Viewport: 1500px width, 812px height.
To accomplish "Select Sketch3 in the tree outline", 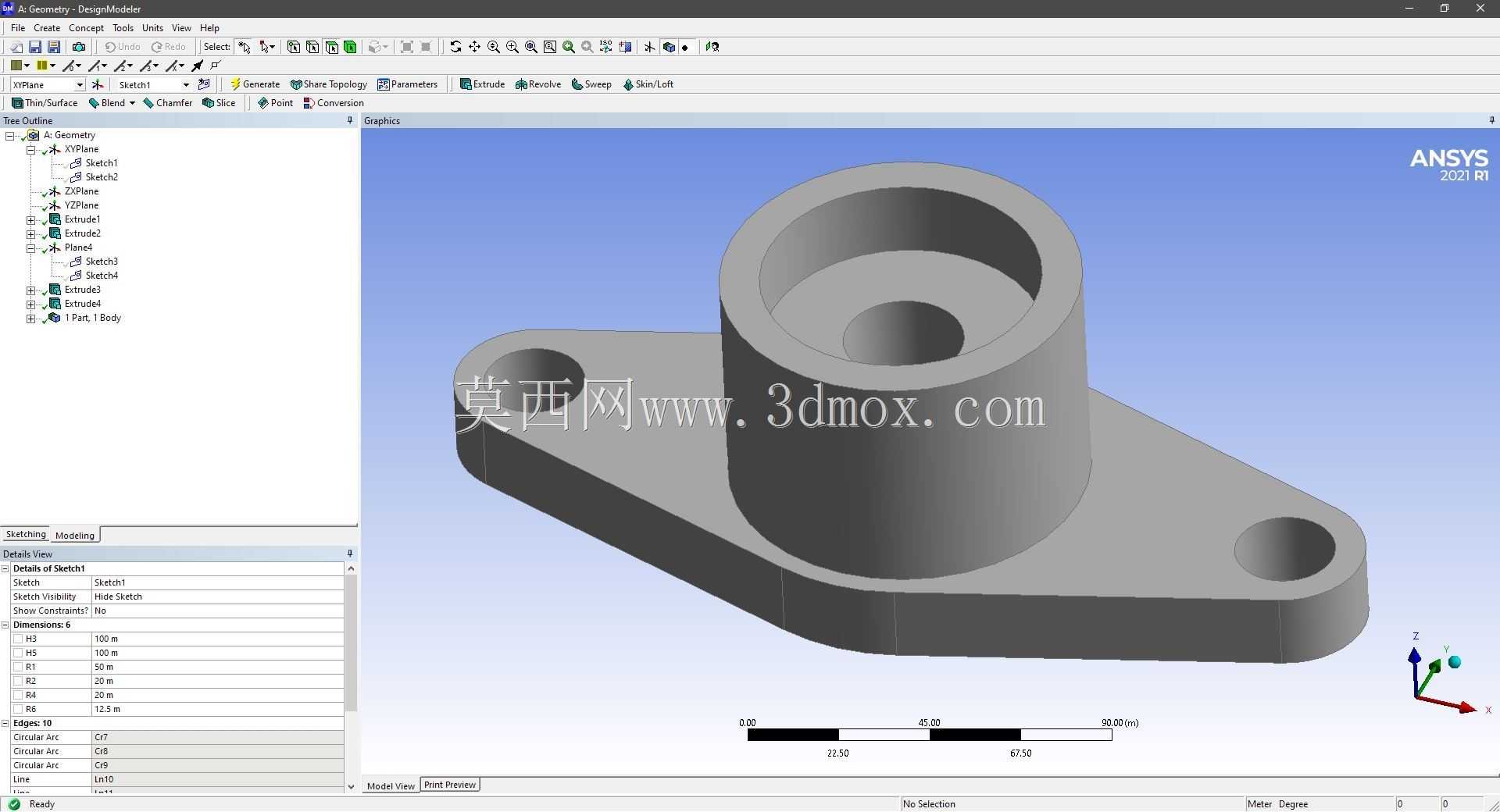I will click(102, 262).
